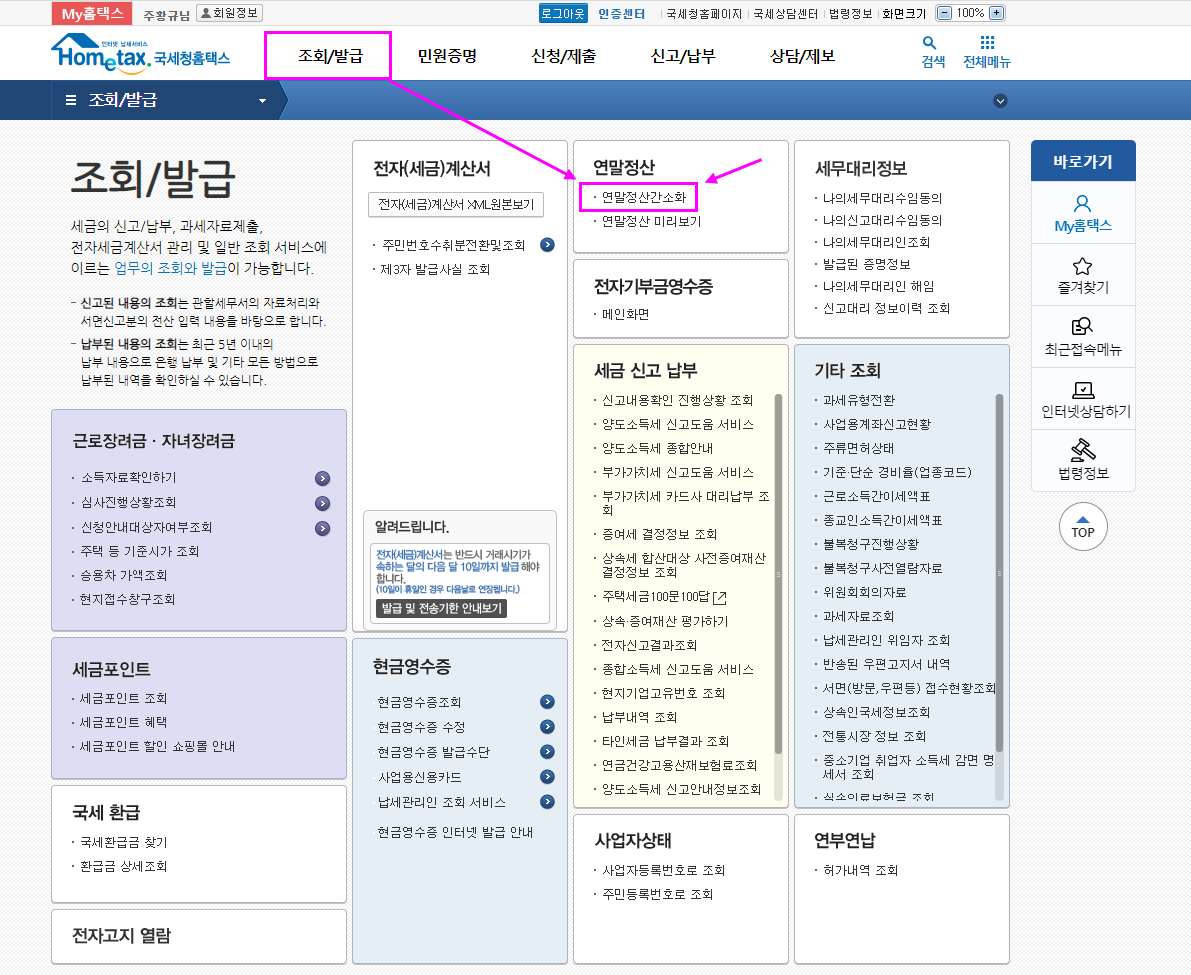Increase screen zoom with plus button

(996, 13)
